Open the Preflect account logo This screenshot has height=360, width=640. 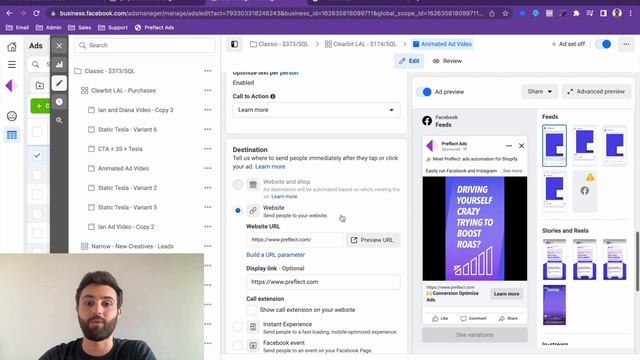click(11, 86)
